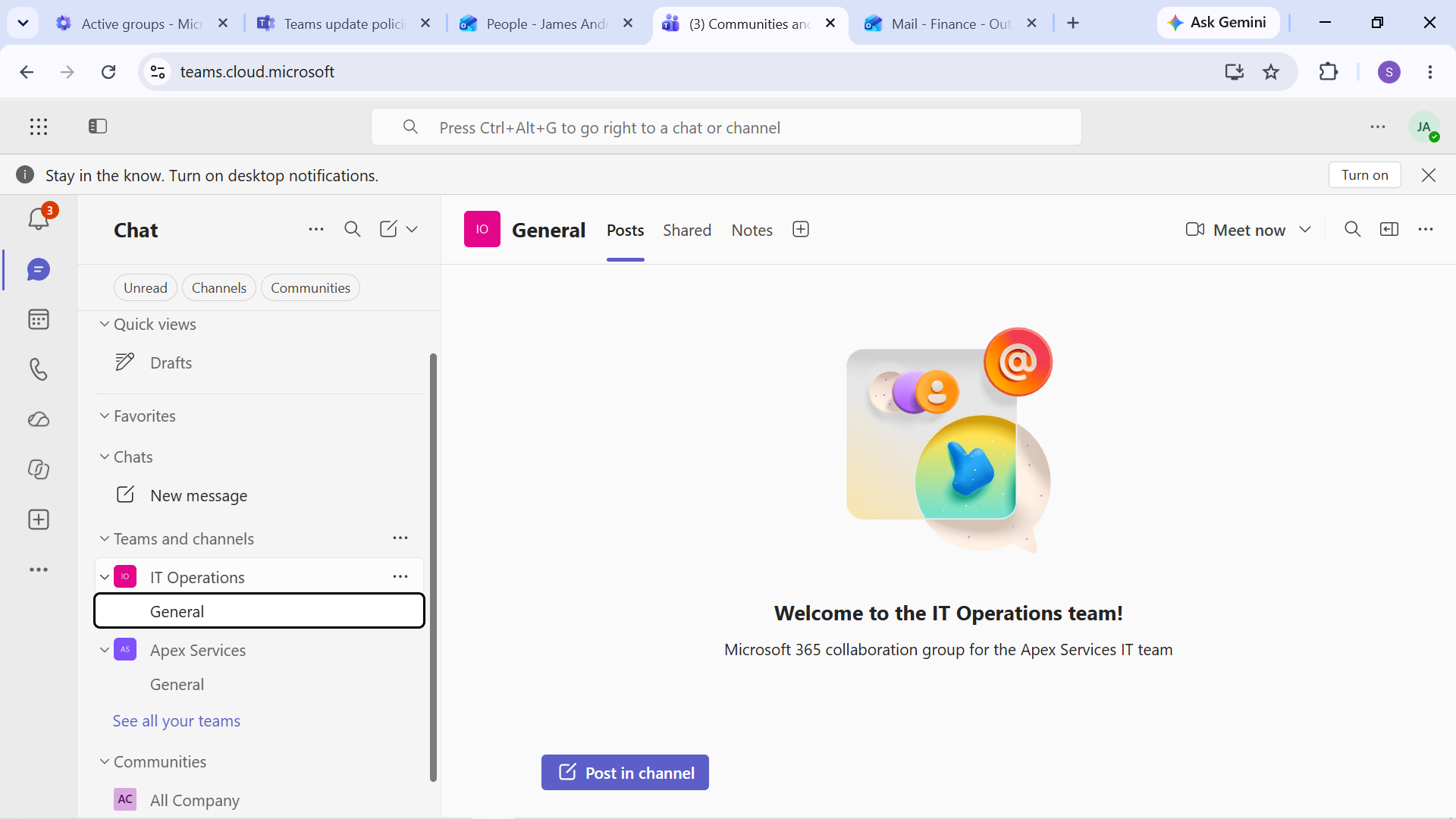
Task: Open the browser tab search dropdown
Action: coord(24,23)
